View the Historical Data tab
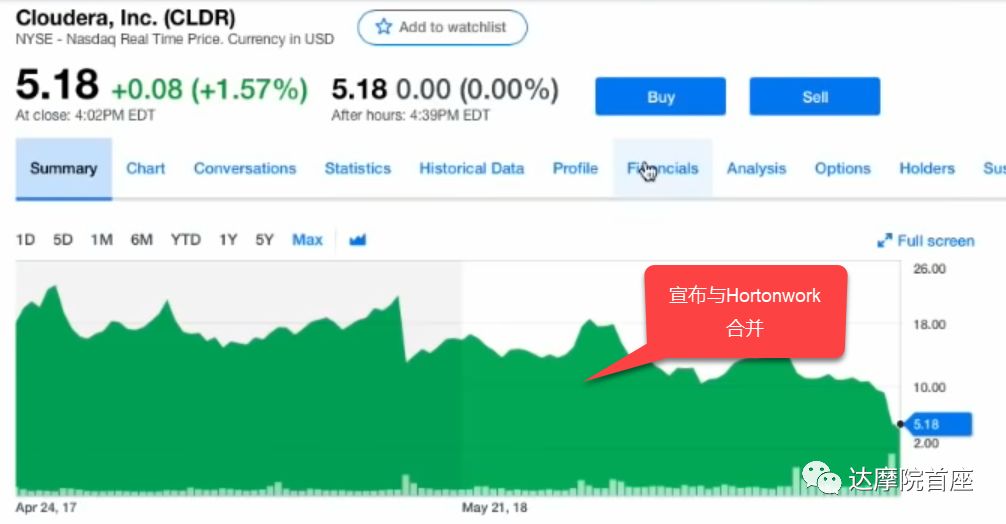The height and width of the screenshot is (524, 1006). click(471, 169)
